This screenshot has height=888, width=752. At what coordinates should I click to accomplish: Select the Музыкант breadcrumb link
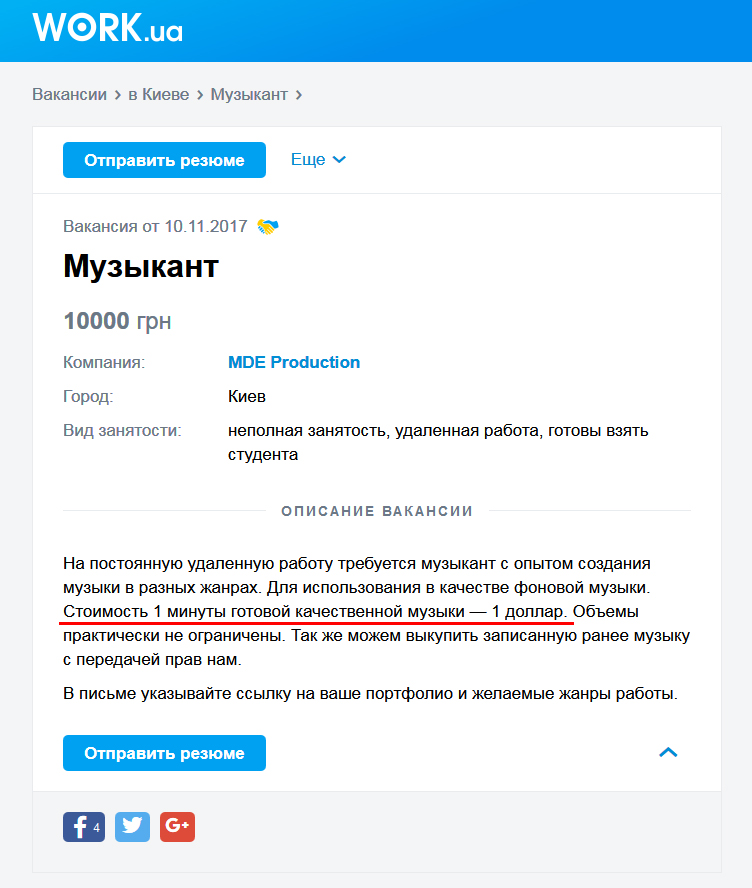(249, 95)
